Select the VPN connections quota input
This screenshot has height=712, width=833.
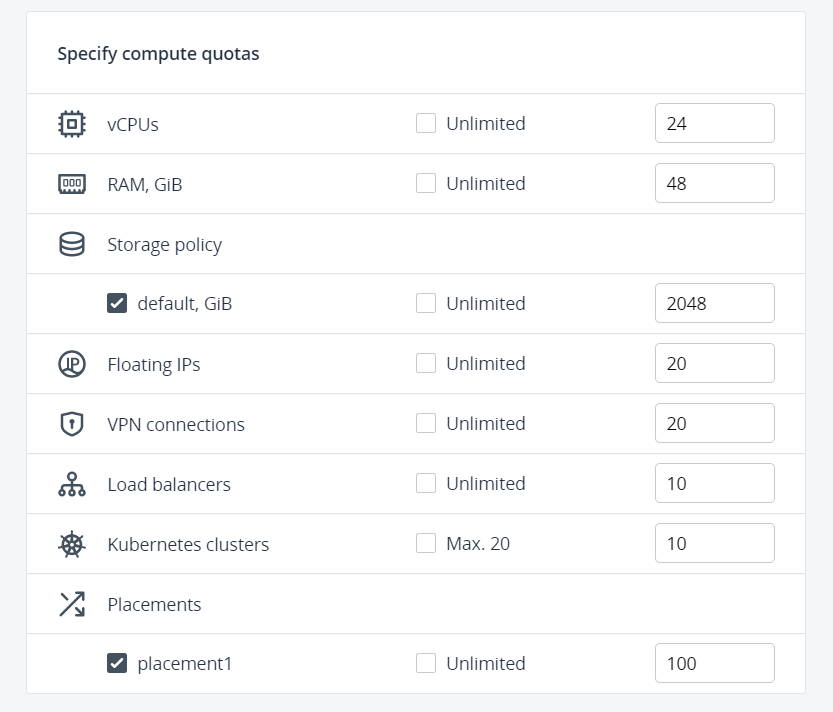714,424
